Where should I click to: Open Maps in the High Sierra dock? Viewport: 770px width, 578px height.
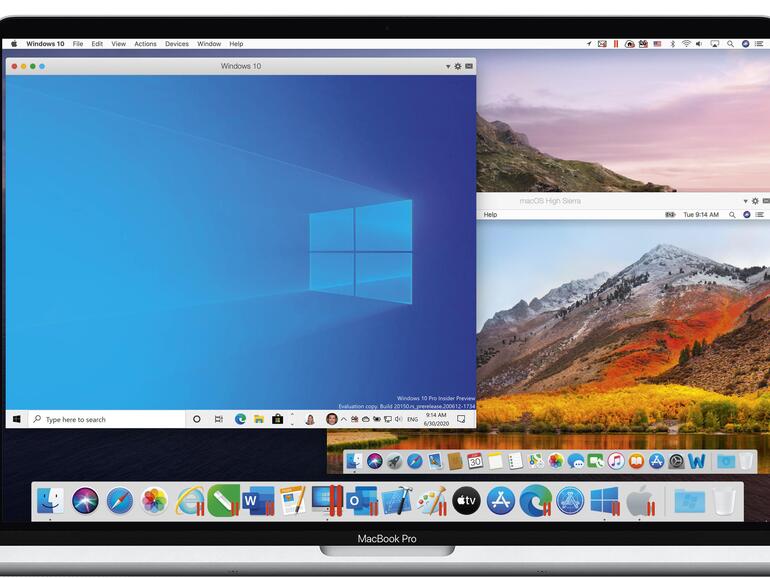tap(535, 461)
